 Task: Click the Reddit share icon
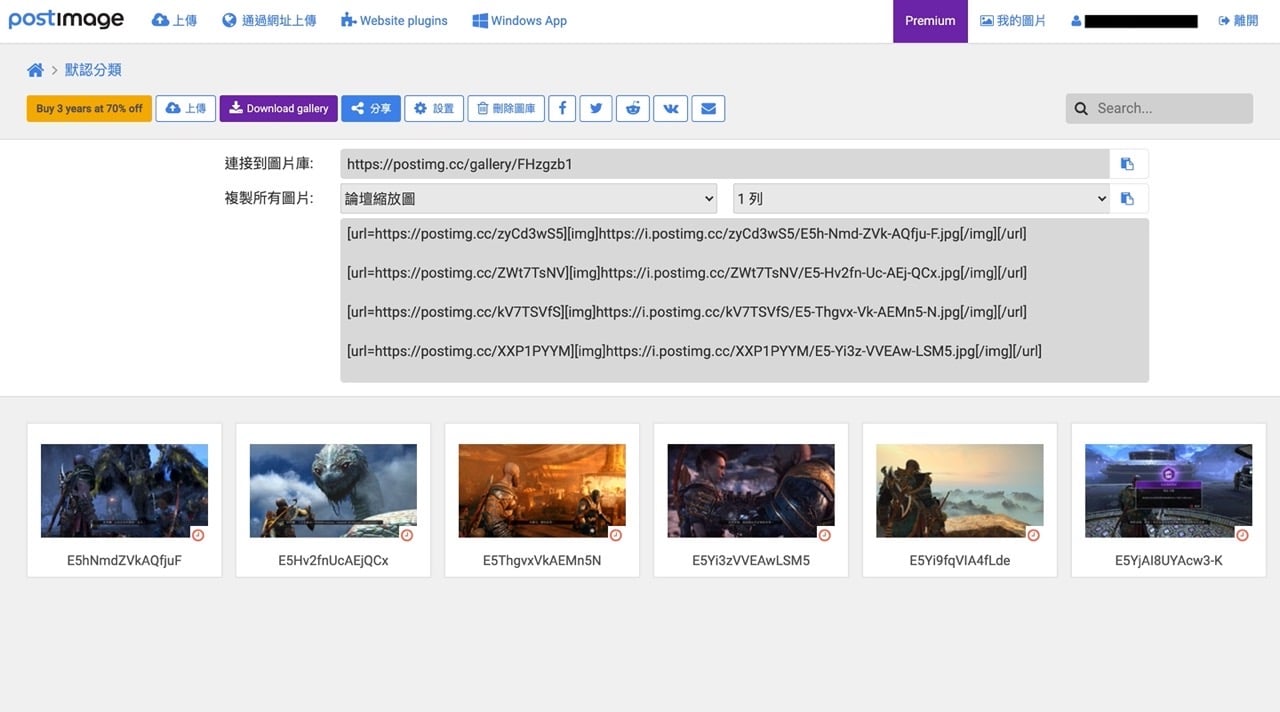(x=633, y=108)
